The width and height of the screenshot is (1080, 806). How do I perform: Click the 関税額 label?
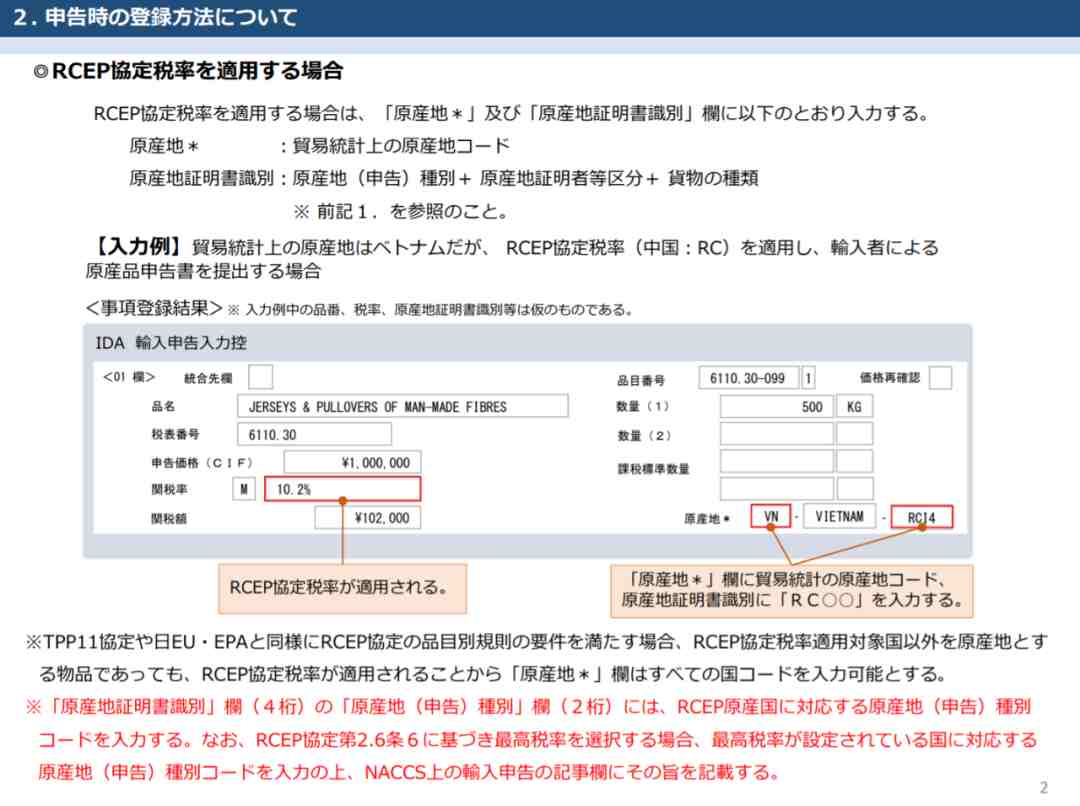[169, 518]
